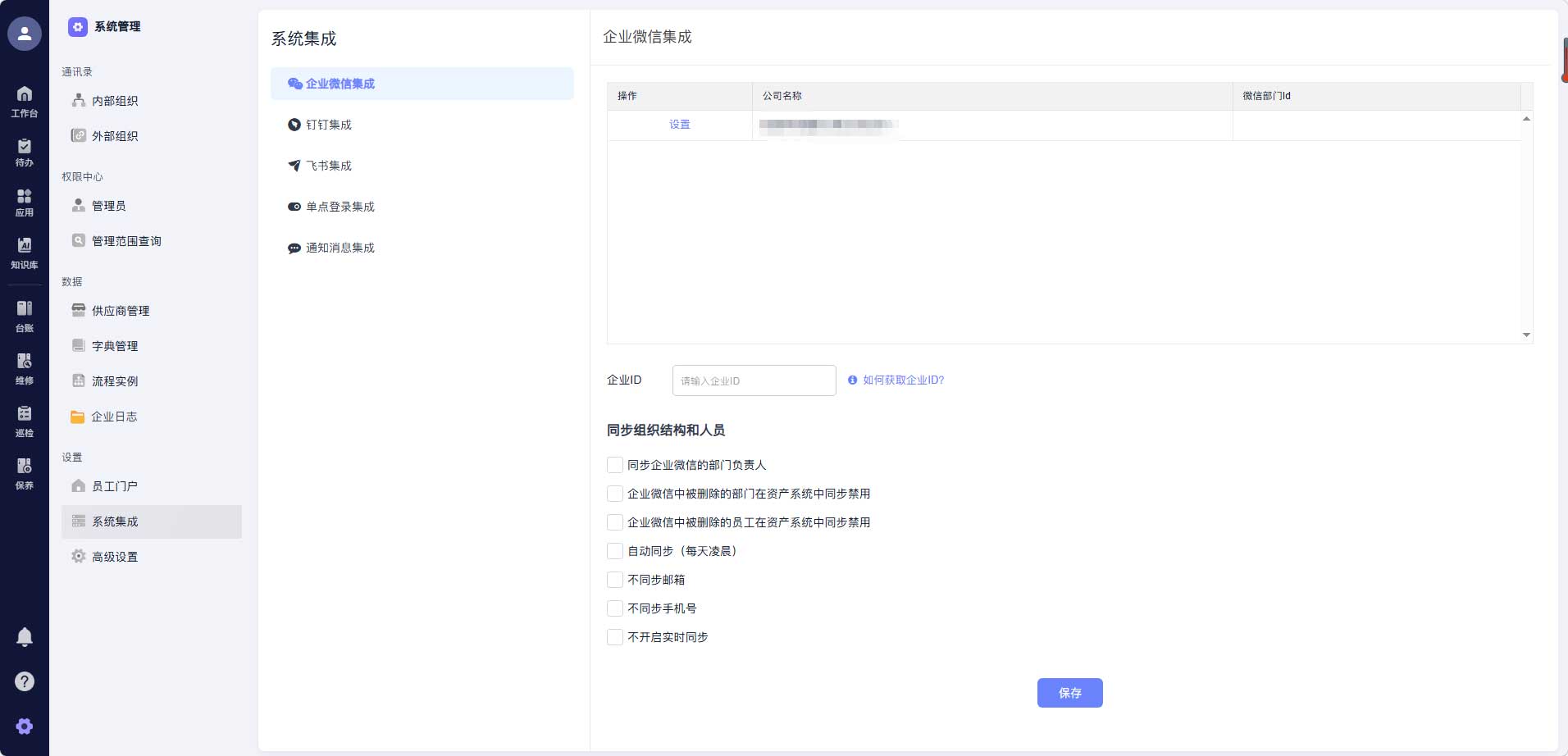Click the user avatar at top left
Viewport: 1568px width, 756px height.
[24, 33]
